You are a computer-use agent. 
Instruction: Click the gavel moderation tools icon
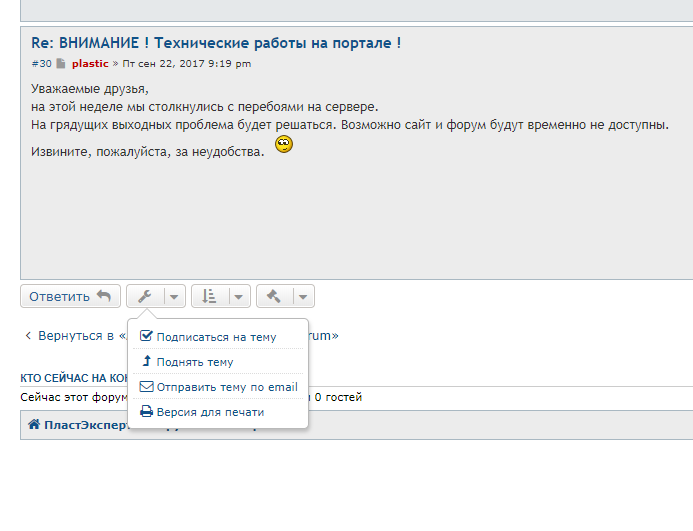pyautogui.click(x=273, y=296)
